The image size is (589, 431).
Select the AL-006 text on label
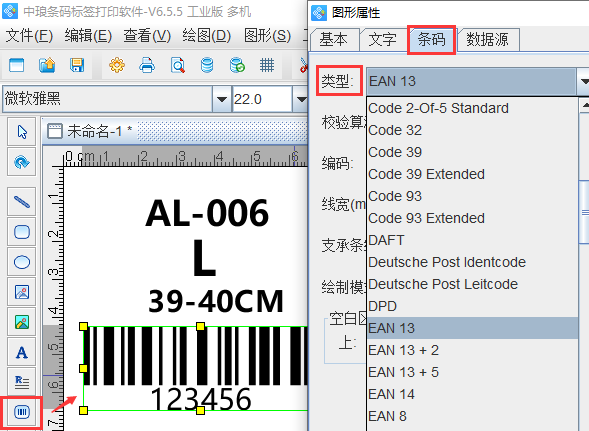click(207, 213)
